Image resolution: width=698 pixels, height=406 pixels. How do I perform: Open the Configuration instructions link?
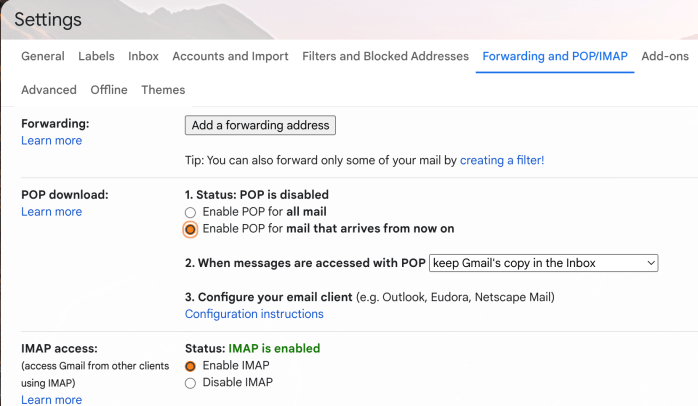(254, 314)
